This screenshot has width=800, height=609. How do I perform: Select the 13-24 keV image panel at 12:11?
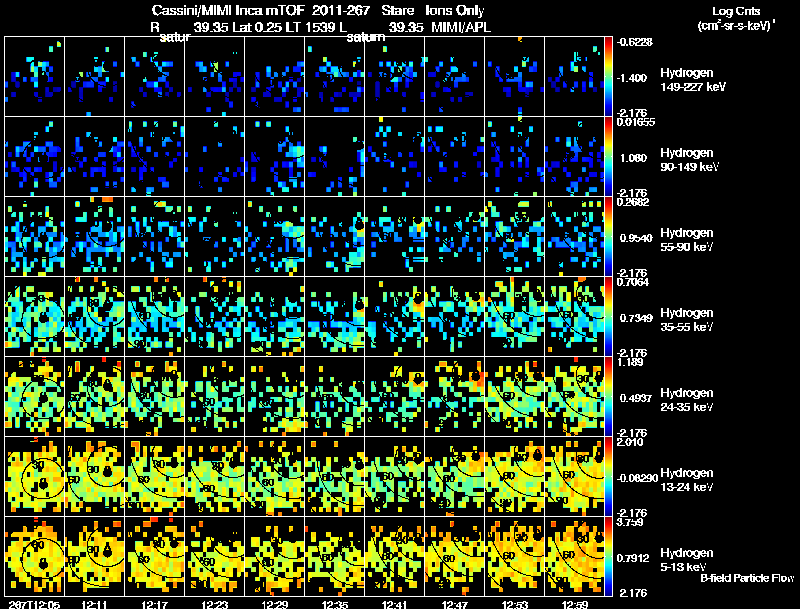pyautogui.click(x=94, y=477)
